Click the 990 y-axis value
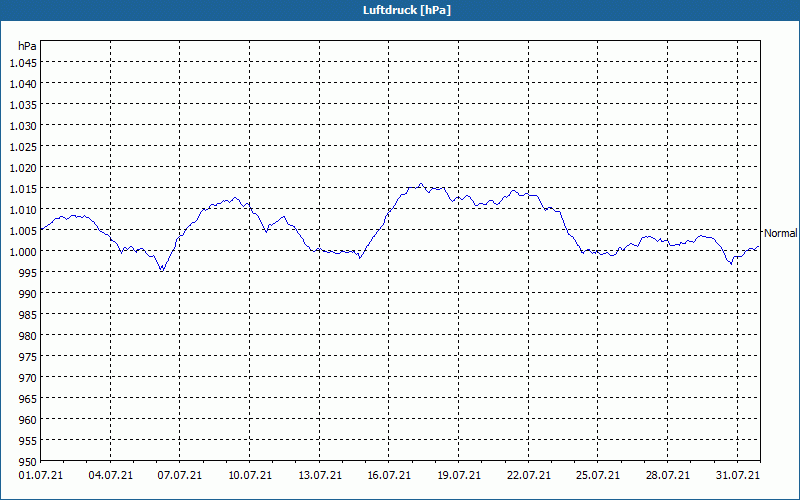 (28, 294)
